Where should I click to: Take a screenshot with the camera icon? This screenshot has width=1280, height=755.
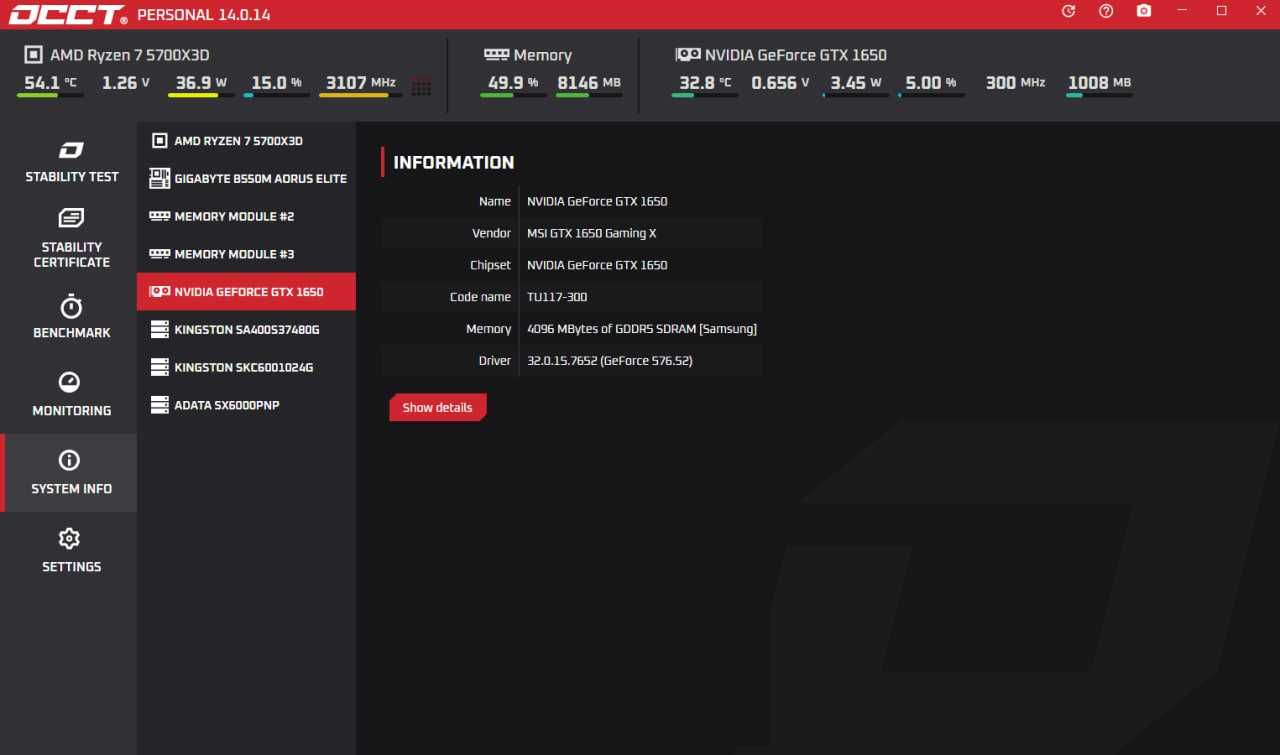[x=1144, y=11]
